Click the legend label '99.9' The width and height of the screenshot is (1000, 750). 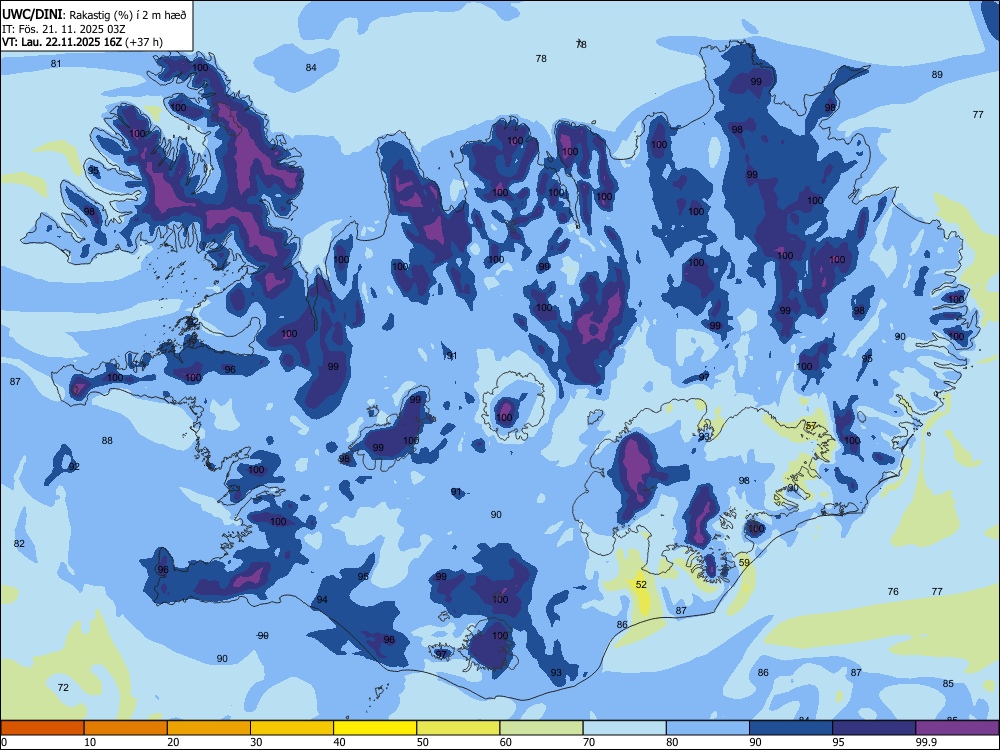point(926,742)
